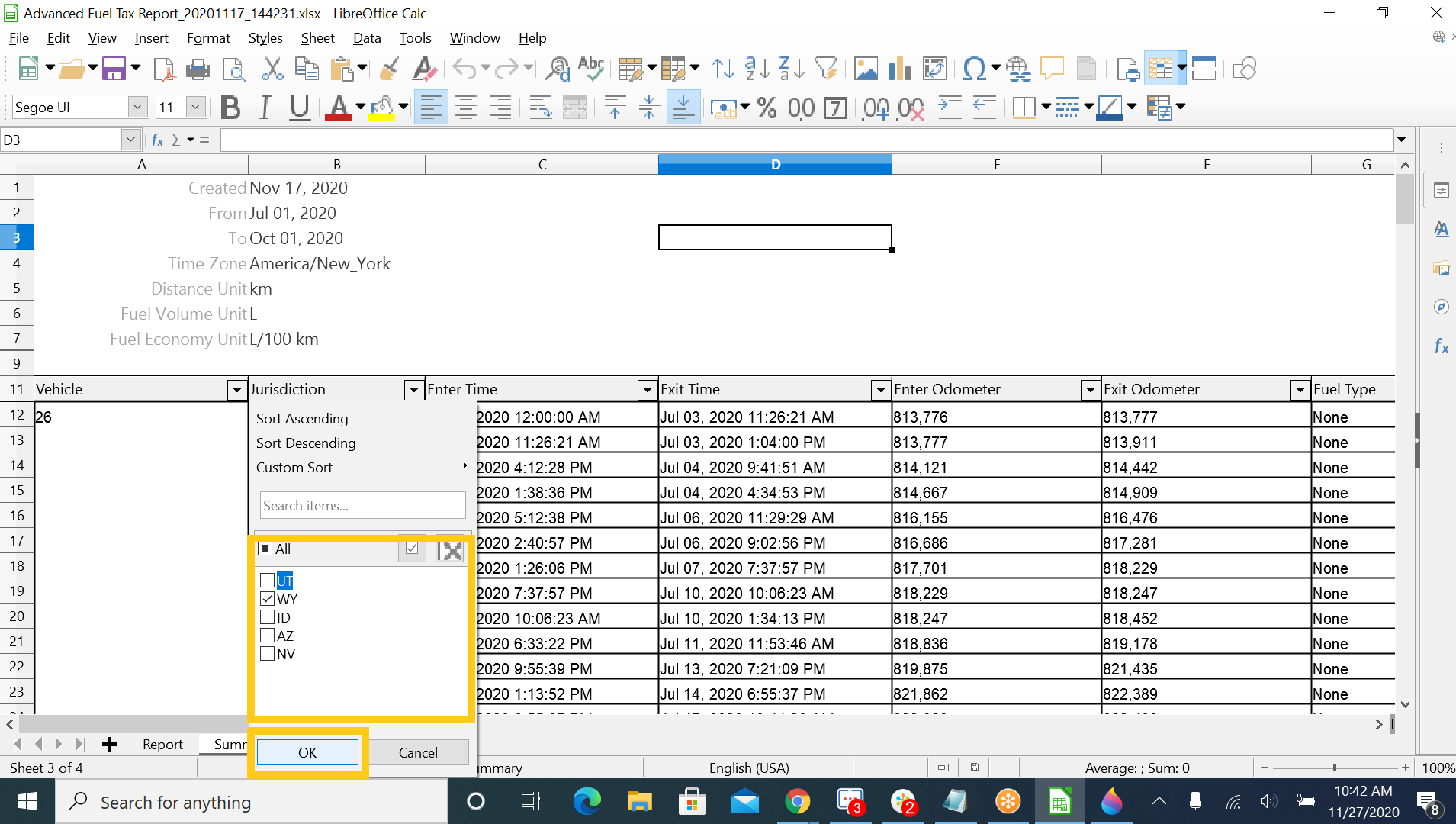The image size is (1456, 824).
Task: Open the font name dropdown Segoe UI
Action: 137,108
